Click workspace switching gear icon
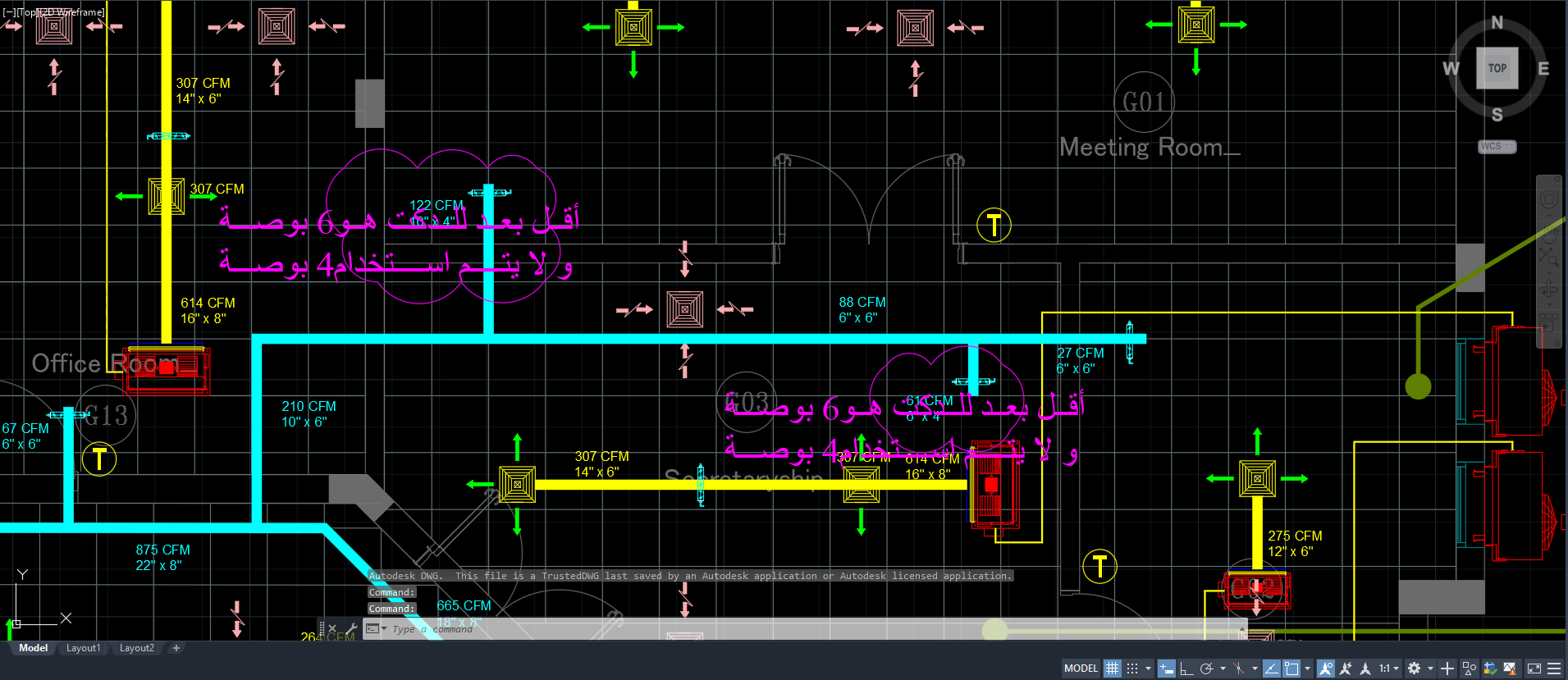Image resolution: width=1568 pixels, height=680 pixels. coord(1414,669)
